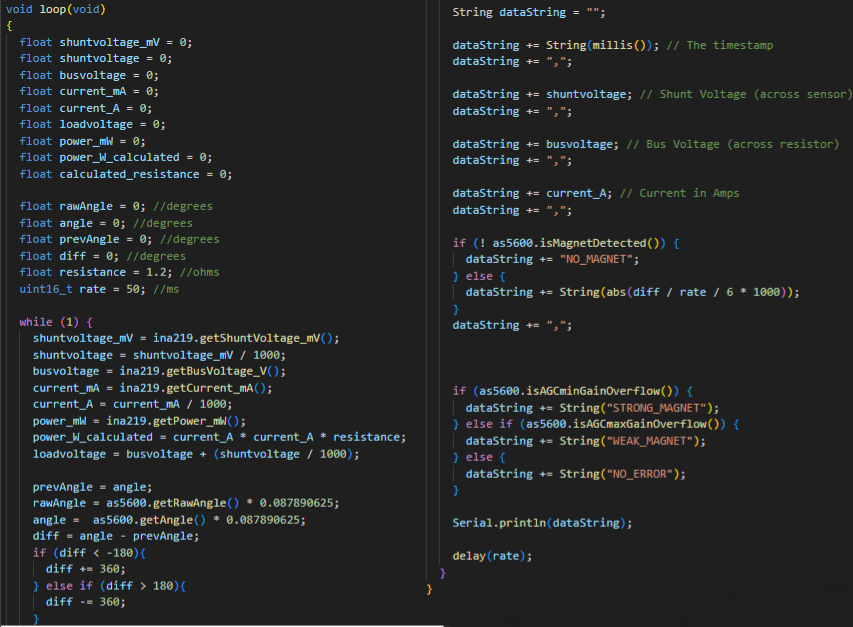Click the "WEAK_MAGNET" string literal
Screen dimensions: 853x627
pyautogui.click(x=647, y=440)
